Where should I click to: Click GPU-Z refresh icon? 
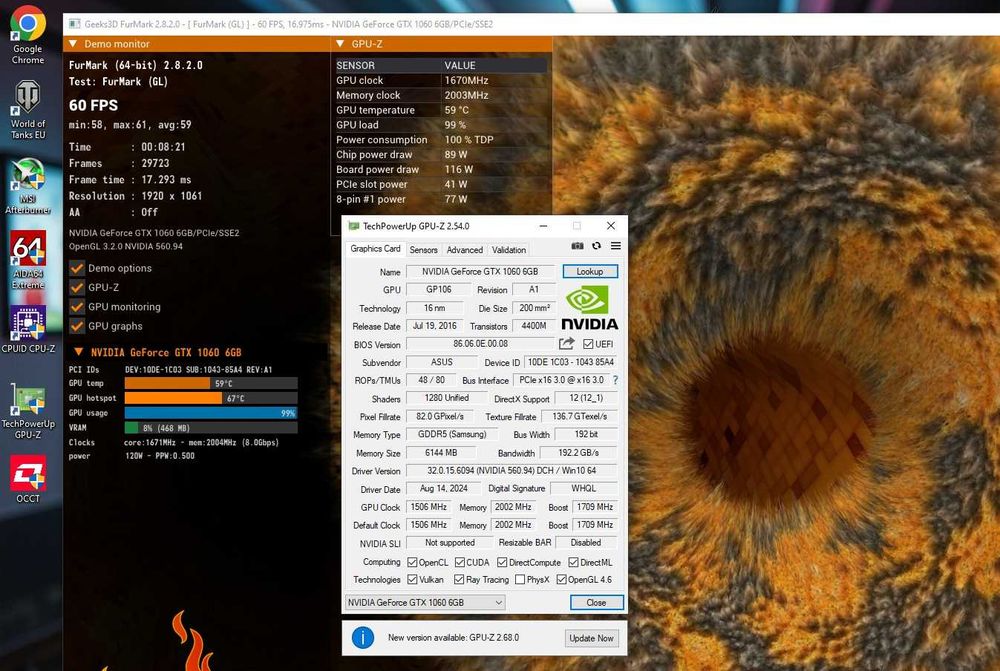(596, 246)
